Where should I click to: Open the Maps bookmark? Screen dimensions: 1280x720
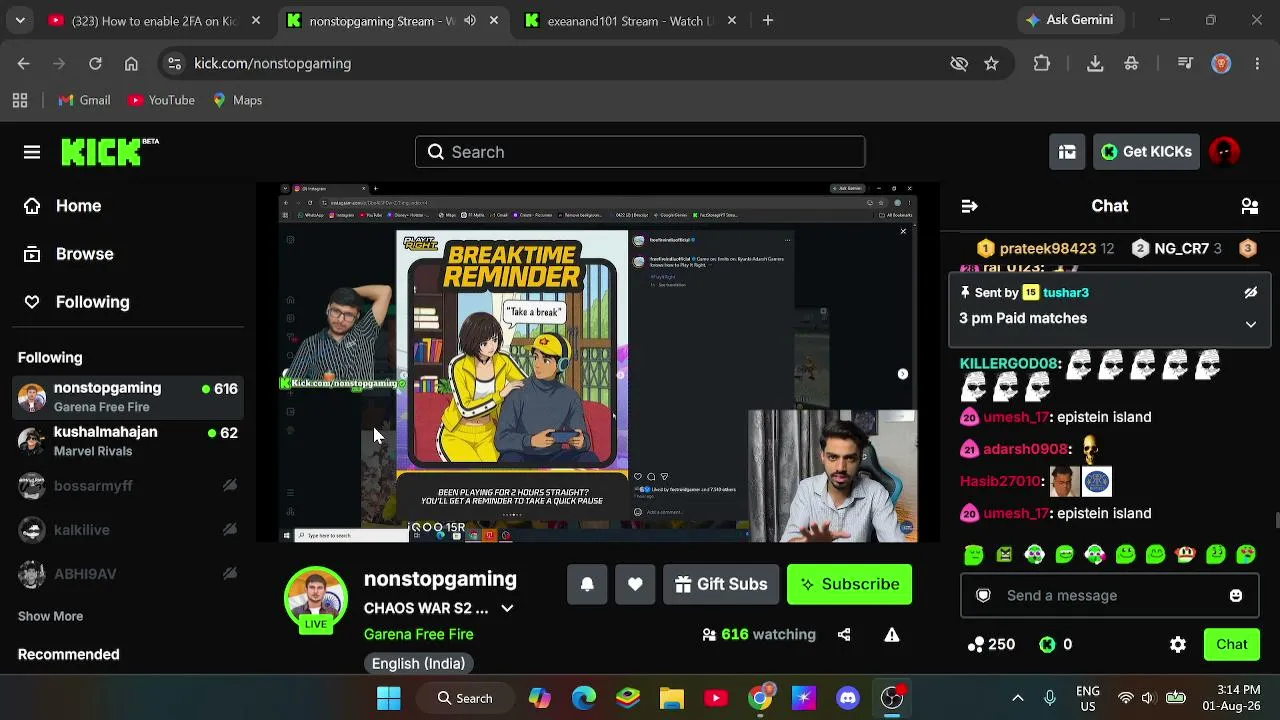237,100
